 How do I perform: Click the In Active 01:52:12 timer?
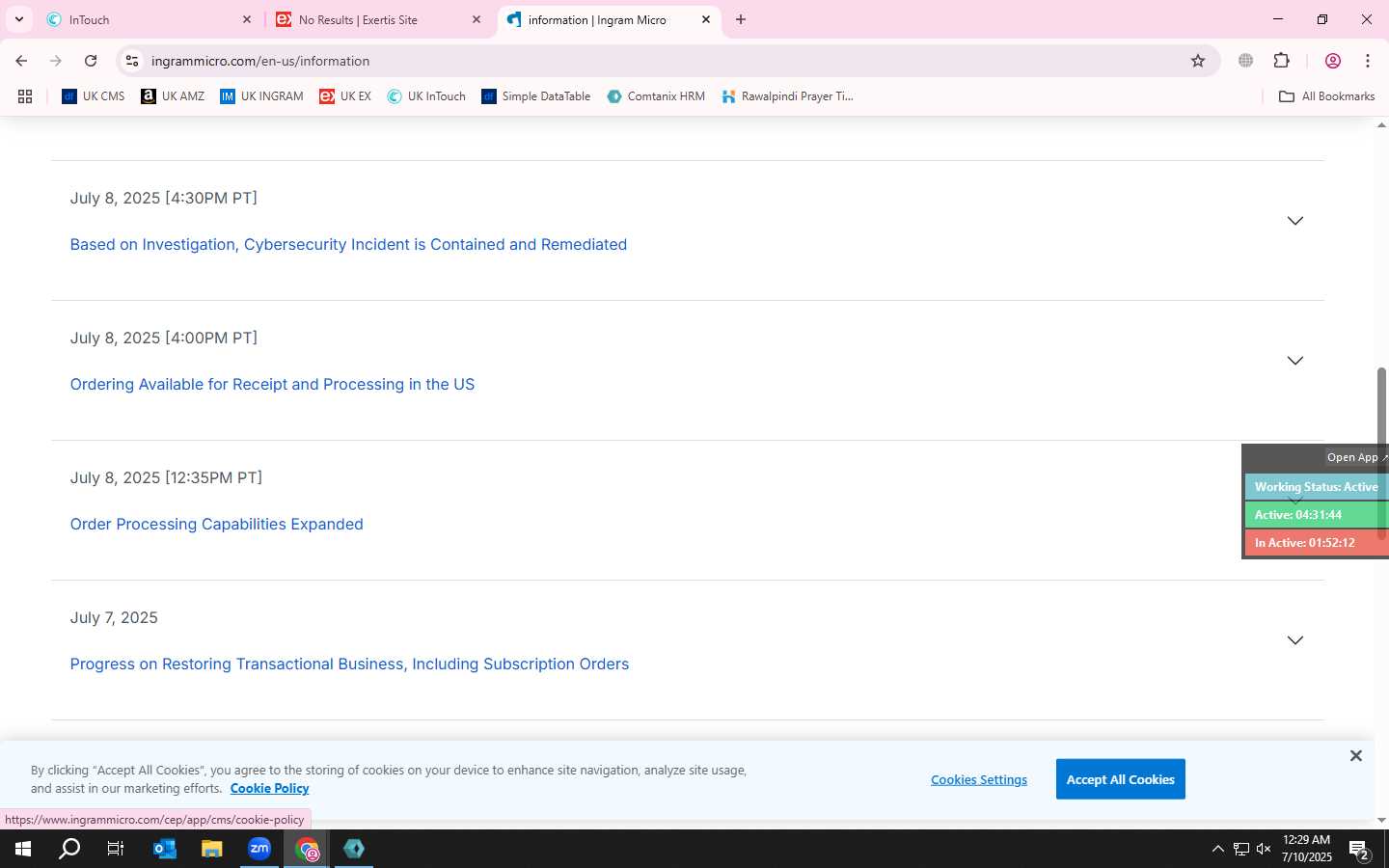pyautogui.click(x=1316, y=543)
